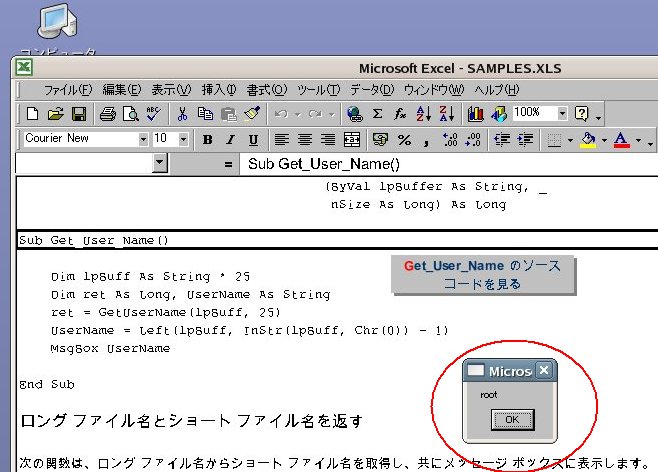Center align text
The image size is (658, 472).
tap(305, 139)
